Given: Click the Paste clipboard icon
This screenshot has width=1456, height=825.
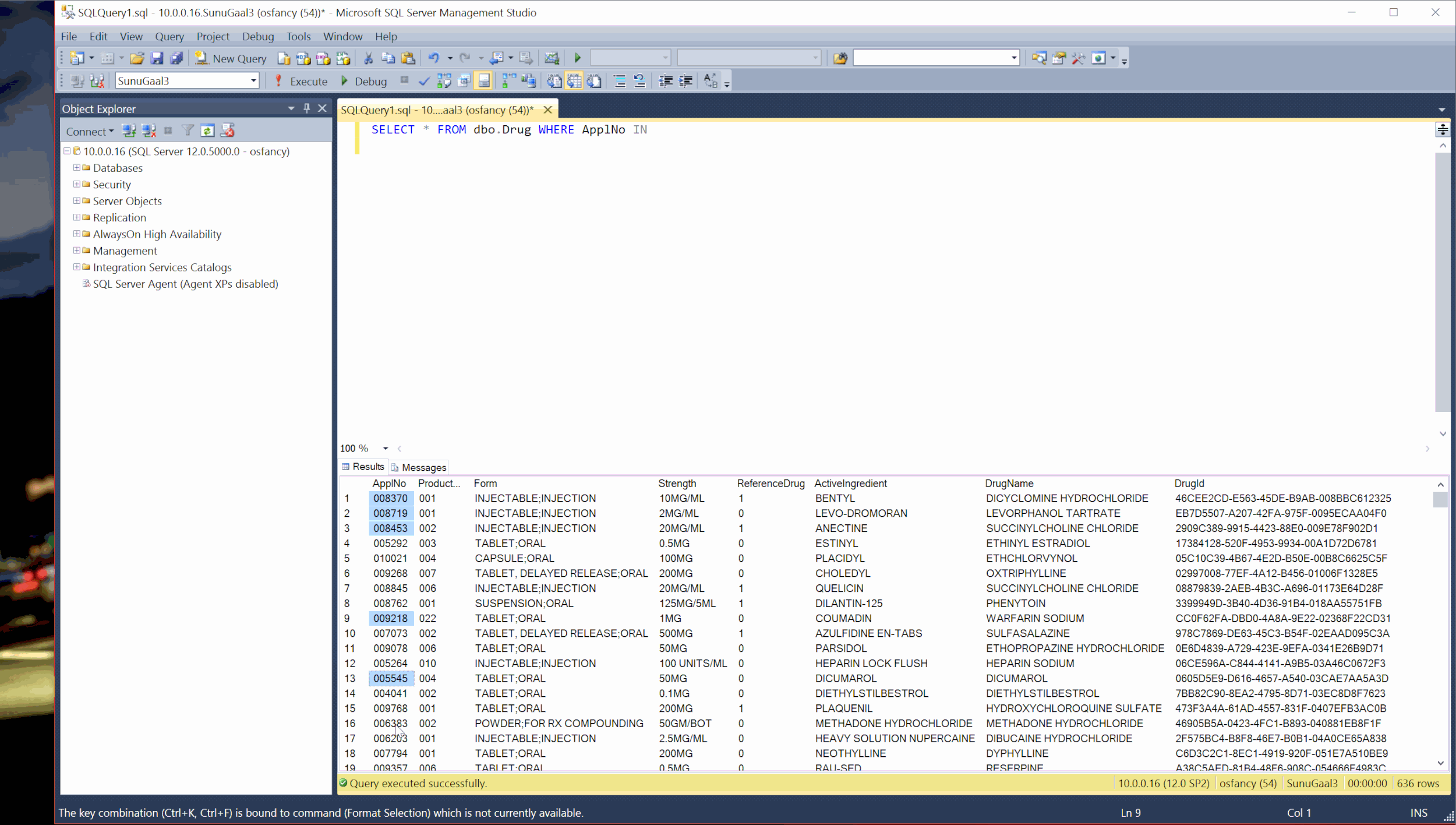Looking at the screenshot, I should click(x=408, y=58).
